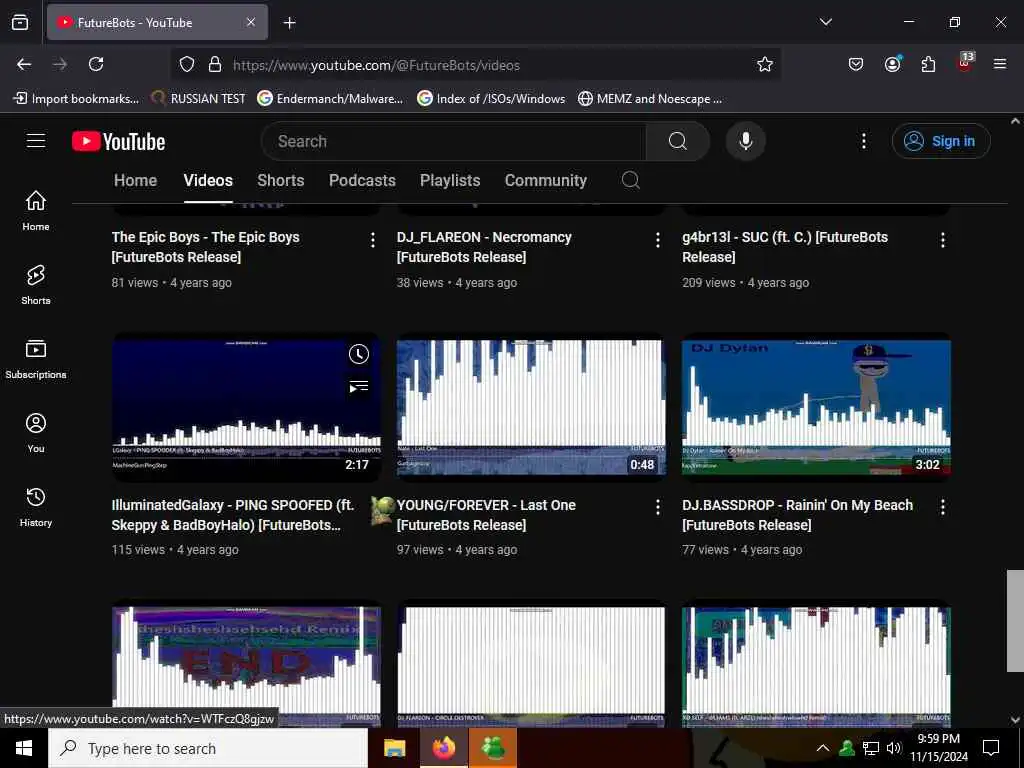1024x768 pixels.
Task: Open options menu for YOUNG/FOREVER Last One
Action: tap(658, 507)
